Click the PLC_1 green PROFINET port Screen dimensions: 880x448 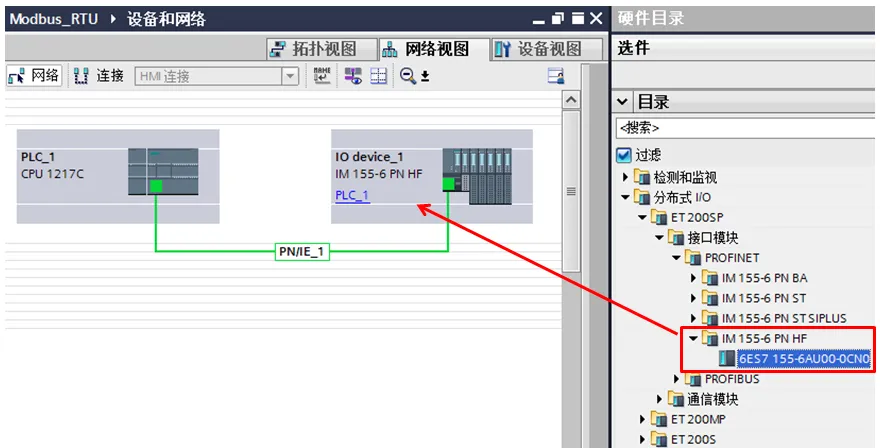pos(156,186)
